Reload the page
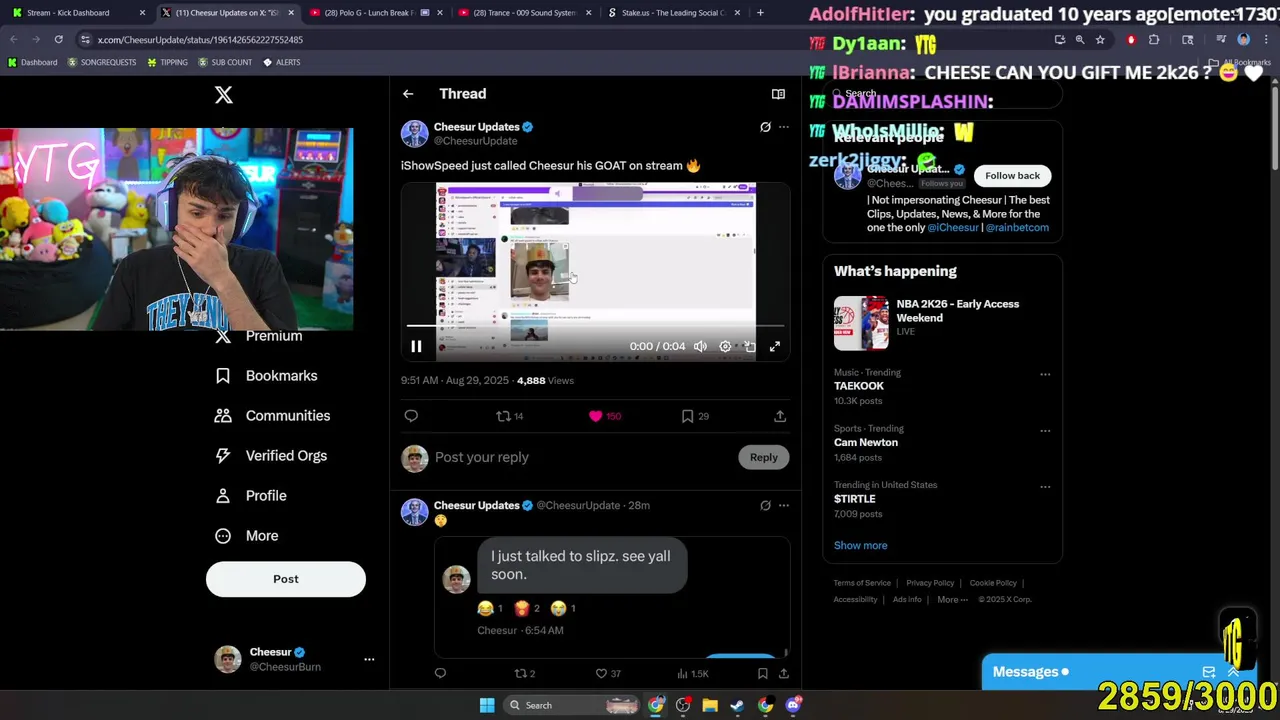This screenshot has width=1280, height=720. pos(58,40)
